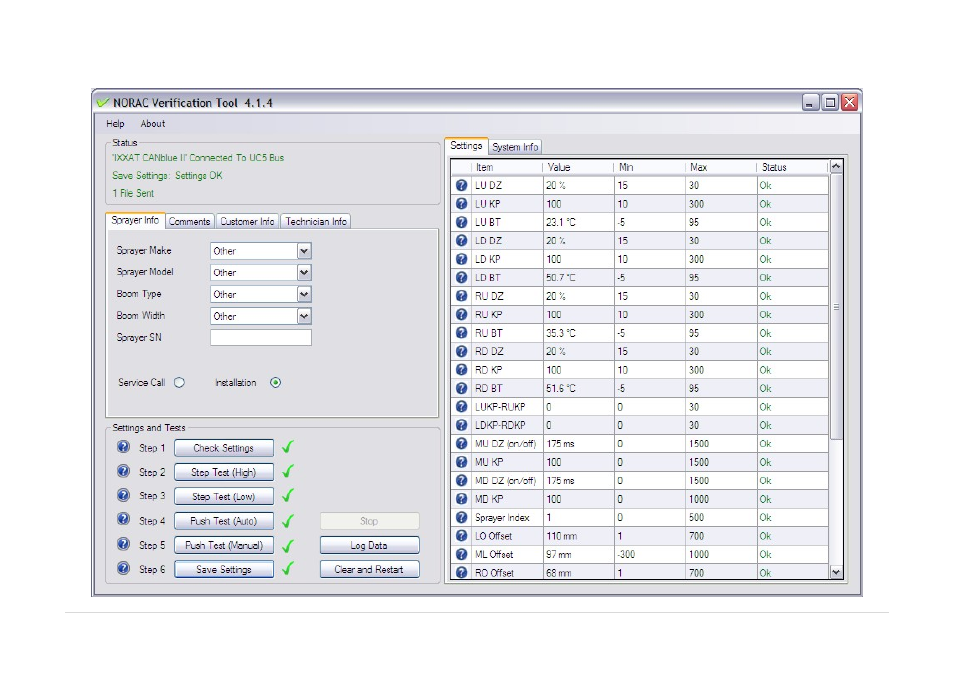Click the help icon for Step 4
This screenshot has width=954, height=681.
point(124,520)
